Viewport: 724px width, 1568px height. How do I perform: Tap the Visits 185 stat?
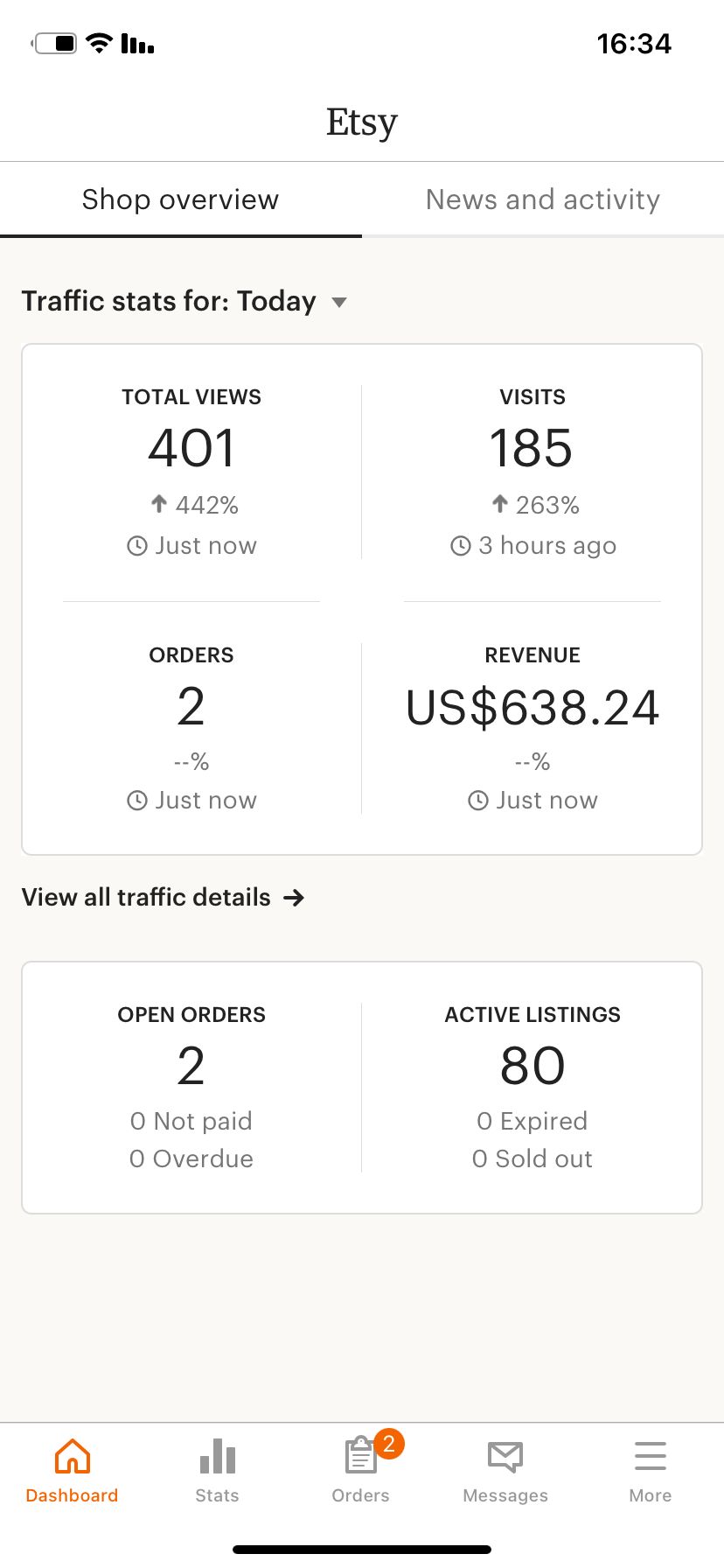click(x=532, y=448)
